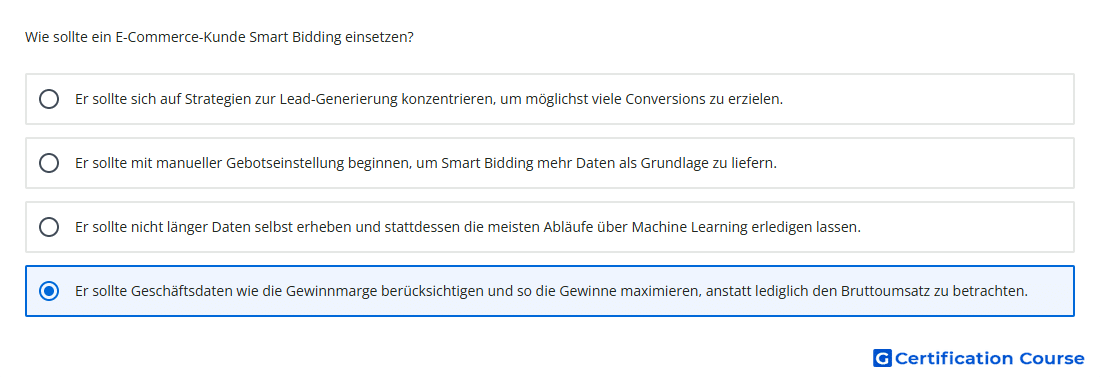The height and width of the screenshot is (377, 1100).
Task: Pick the Machine Learning answer radio button
Action: tap(49, 227)
